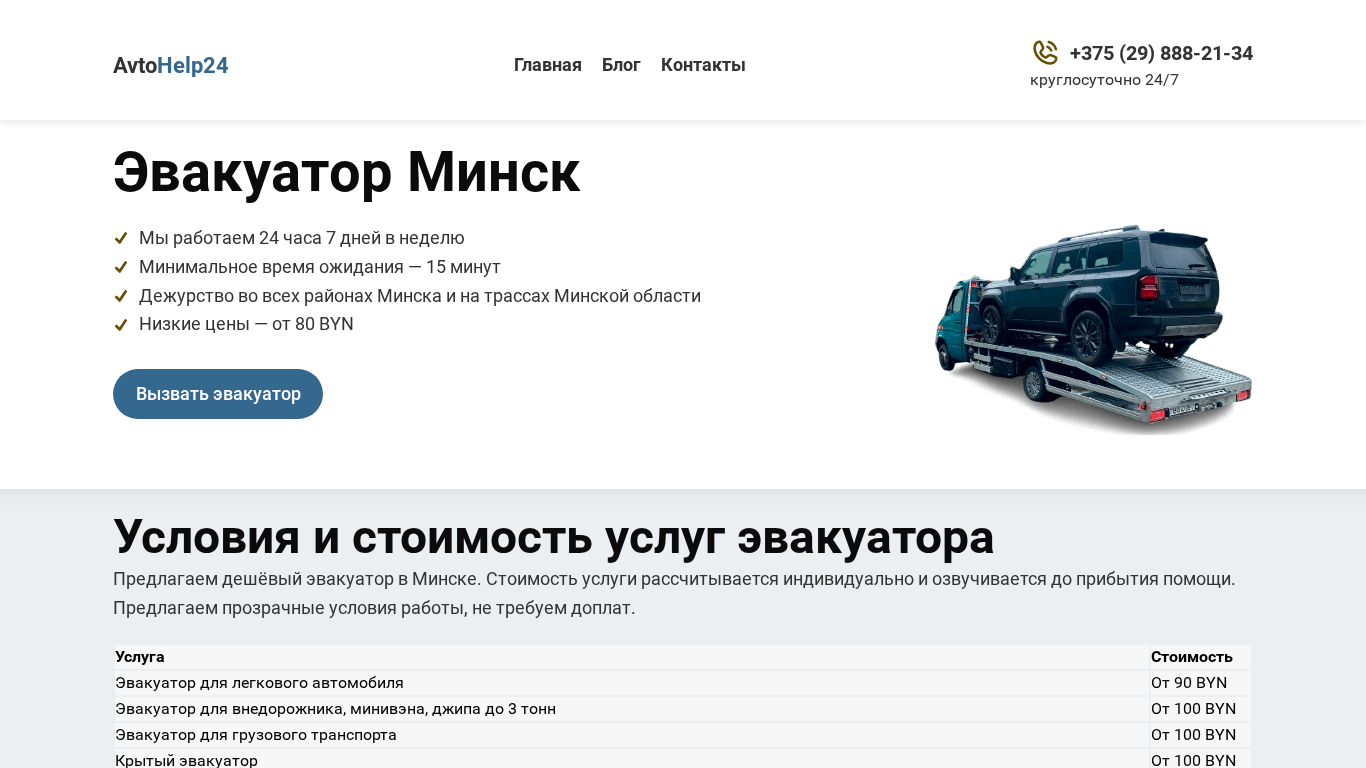Call the number +375 (29) 888-21-34
This screenshot has width=1366, height=768.
coord(1161,53)
